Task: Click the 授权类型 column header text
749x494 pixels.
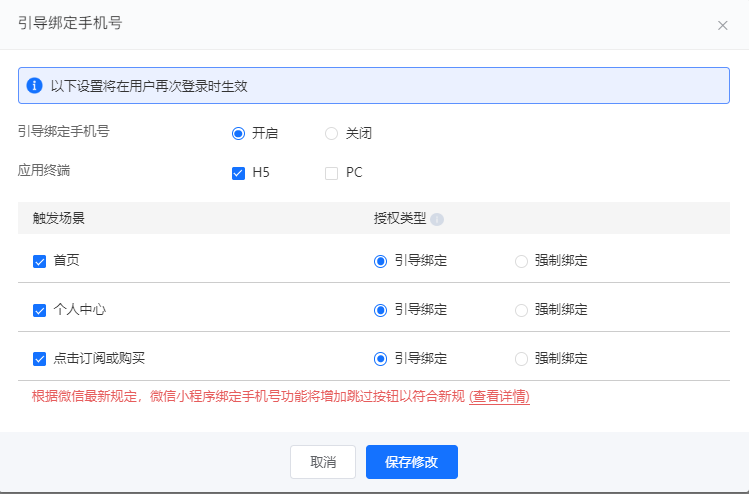Action: (400, 218)
